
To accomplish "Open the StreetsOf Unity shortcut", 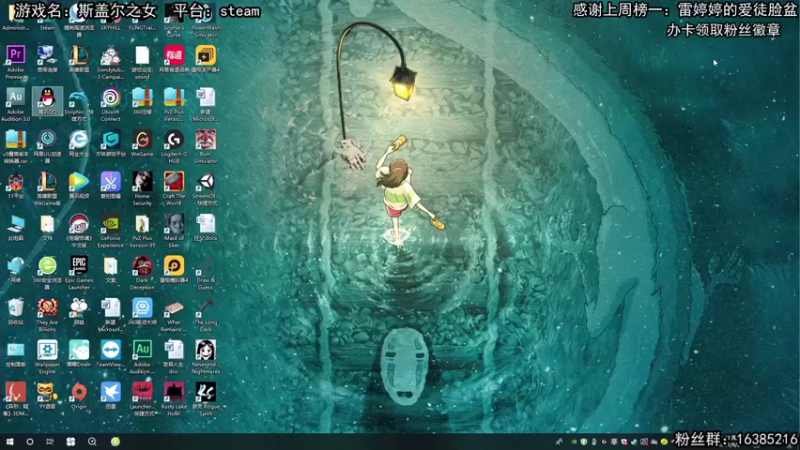I will pos(206,189).
